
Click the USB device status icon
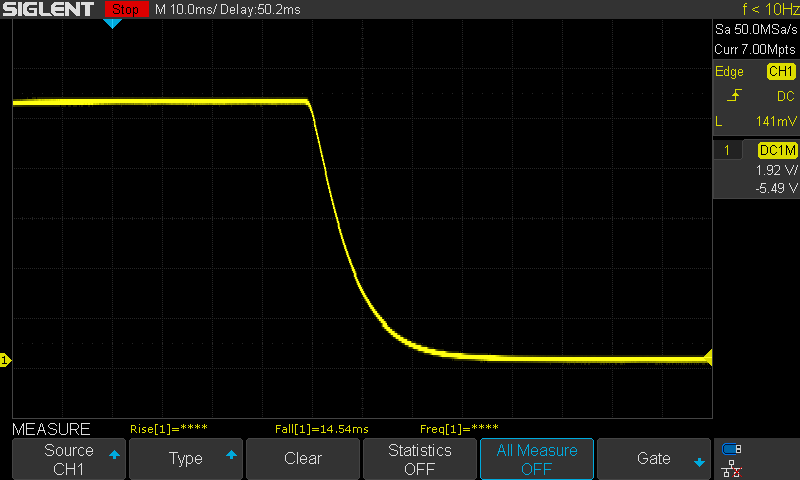pyautogui.click(x=731, y=449)
